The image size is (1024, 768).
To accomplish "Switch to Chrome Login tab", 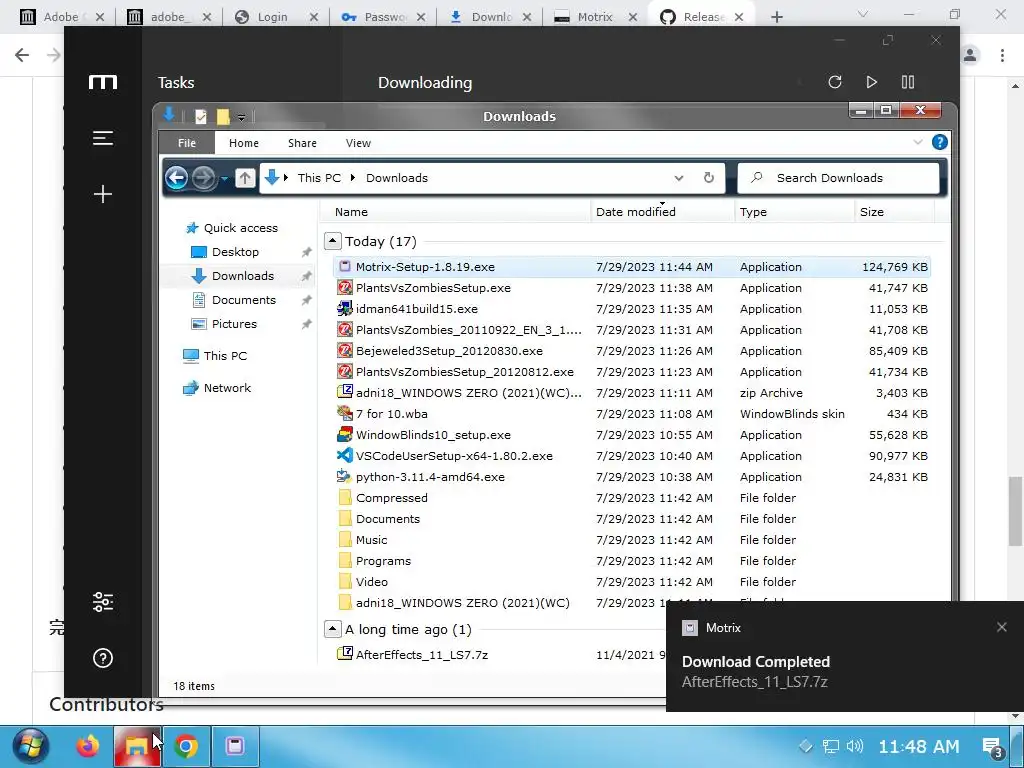I will [277, 17].
